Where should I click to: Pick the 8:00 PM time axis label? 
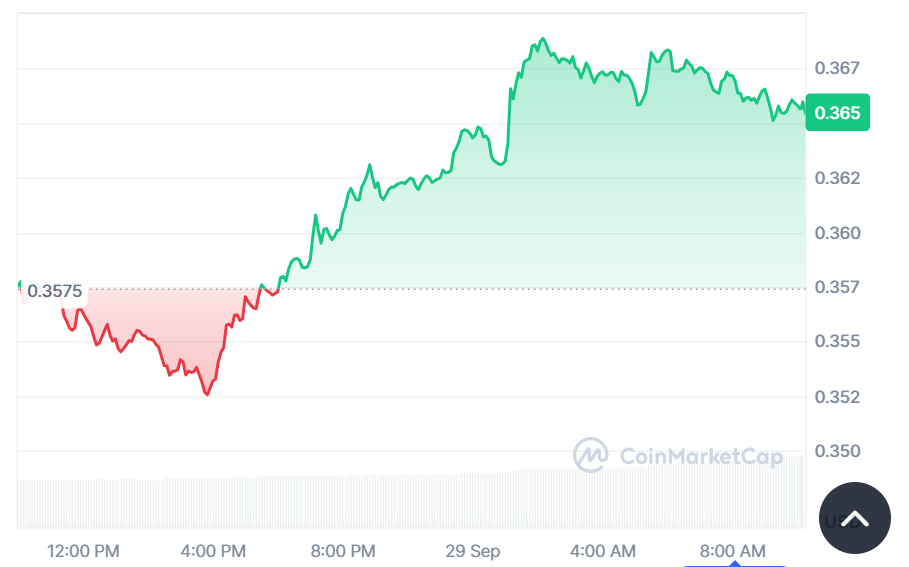(342, 551)
